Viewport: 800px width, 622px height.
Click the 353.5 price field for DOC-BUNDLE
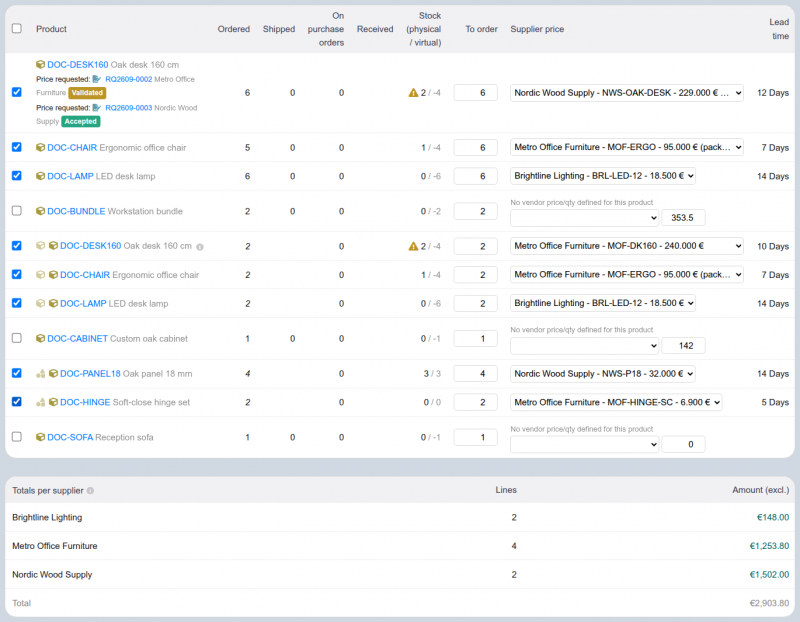coord(684,218)
